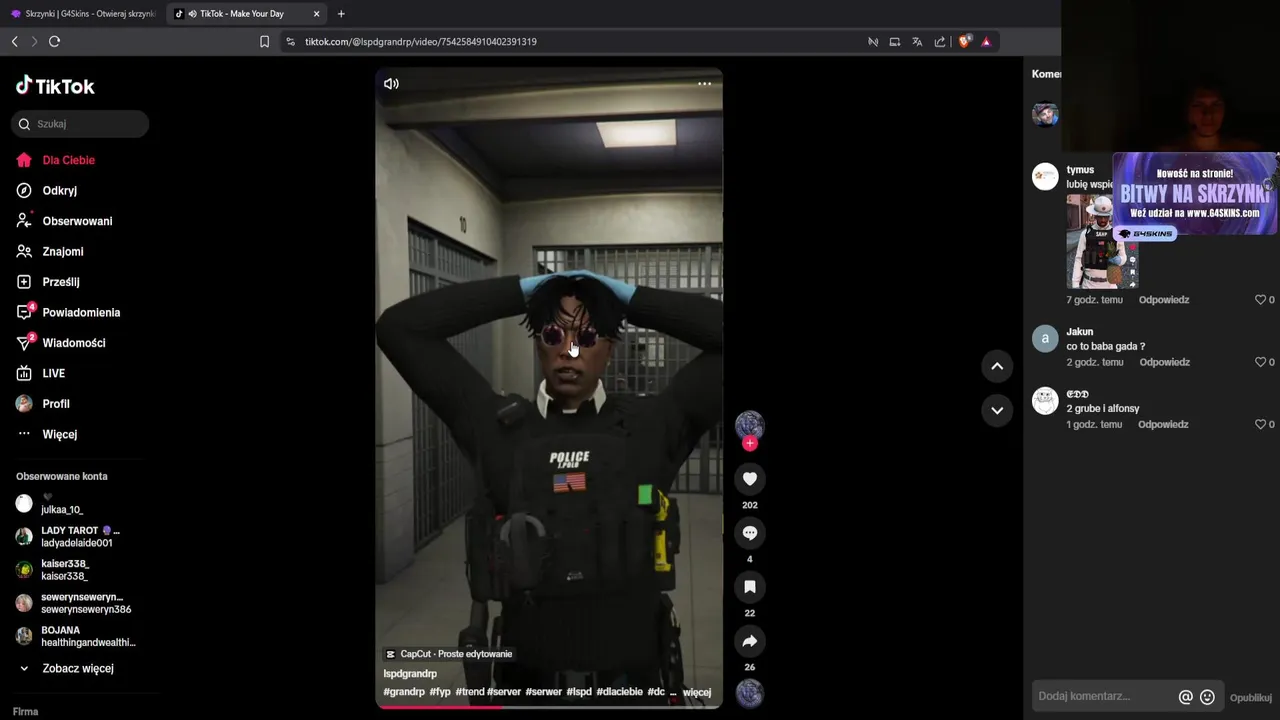Open CapCut - Proste edytowanie tag
Screen dimensions: 1280x720
449,654
